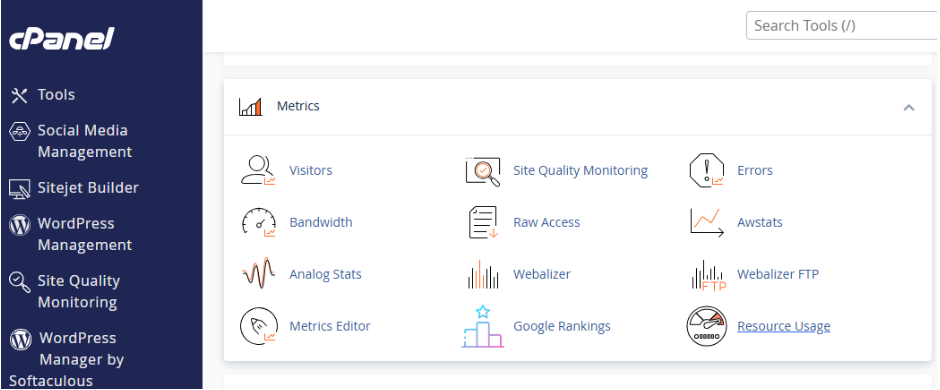Screen dimensions: 940x390
Task: Focus the Search Tools input field
Action: [842, 26]
